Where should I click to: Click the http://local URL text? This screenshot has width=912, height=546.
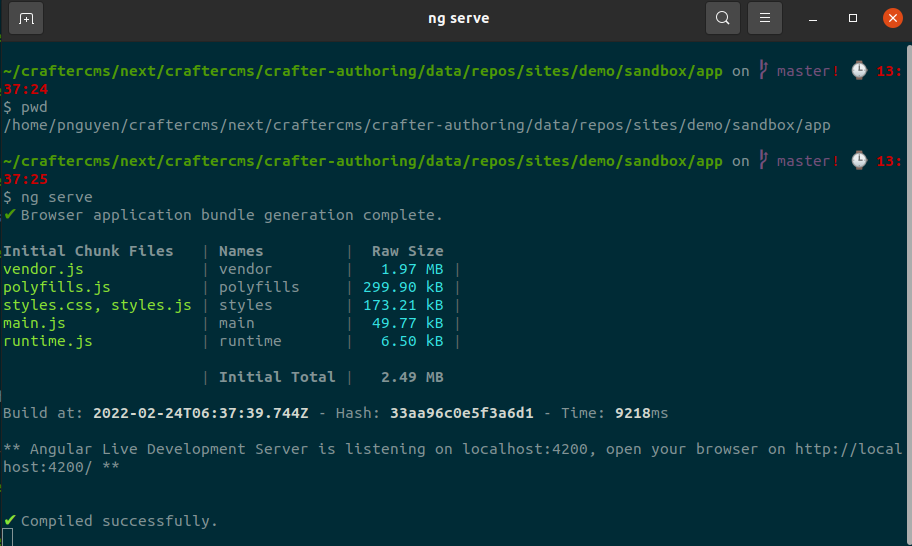[x=848, y=449]
